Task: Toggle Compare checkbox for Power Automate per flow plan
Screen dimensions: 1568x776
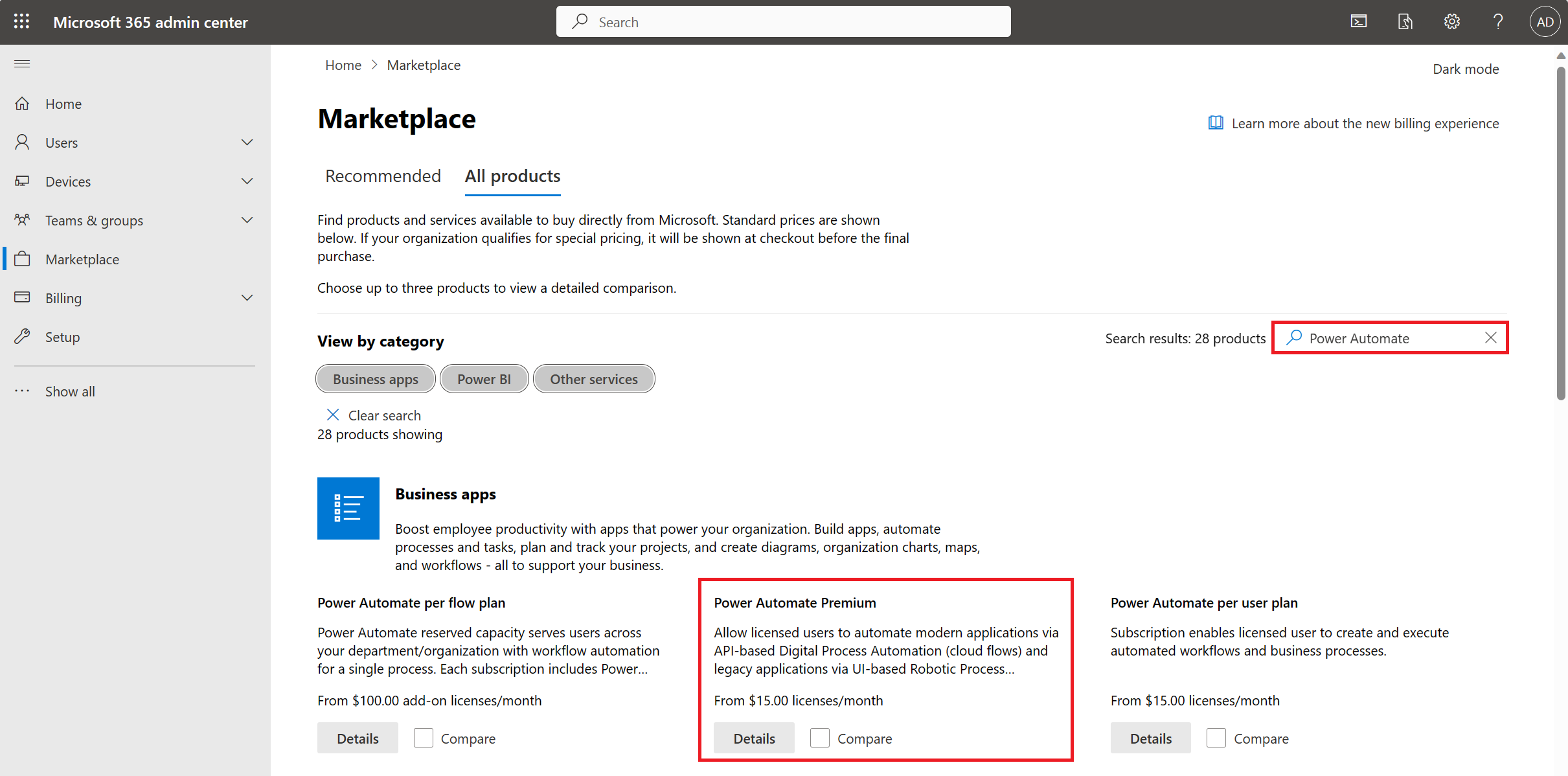Action: point(423,738)
